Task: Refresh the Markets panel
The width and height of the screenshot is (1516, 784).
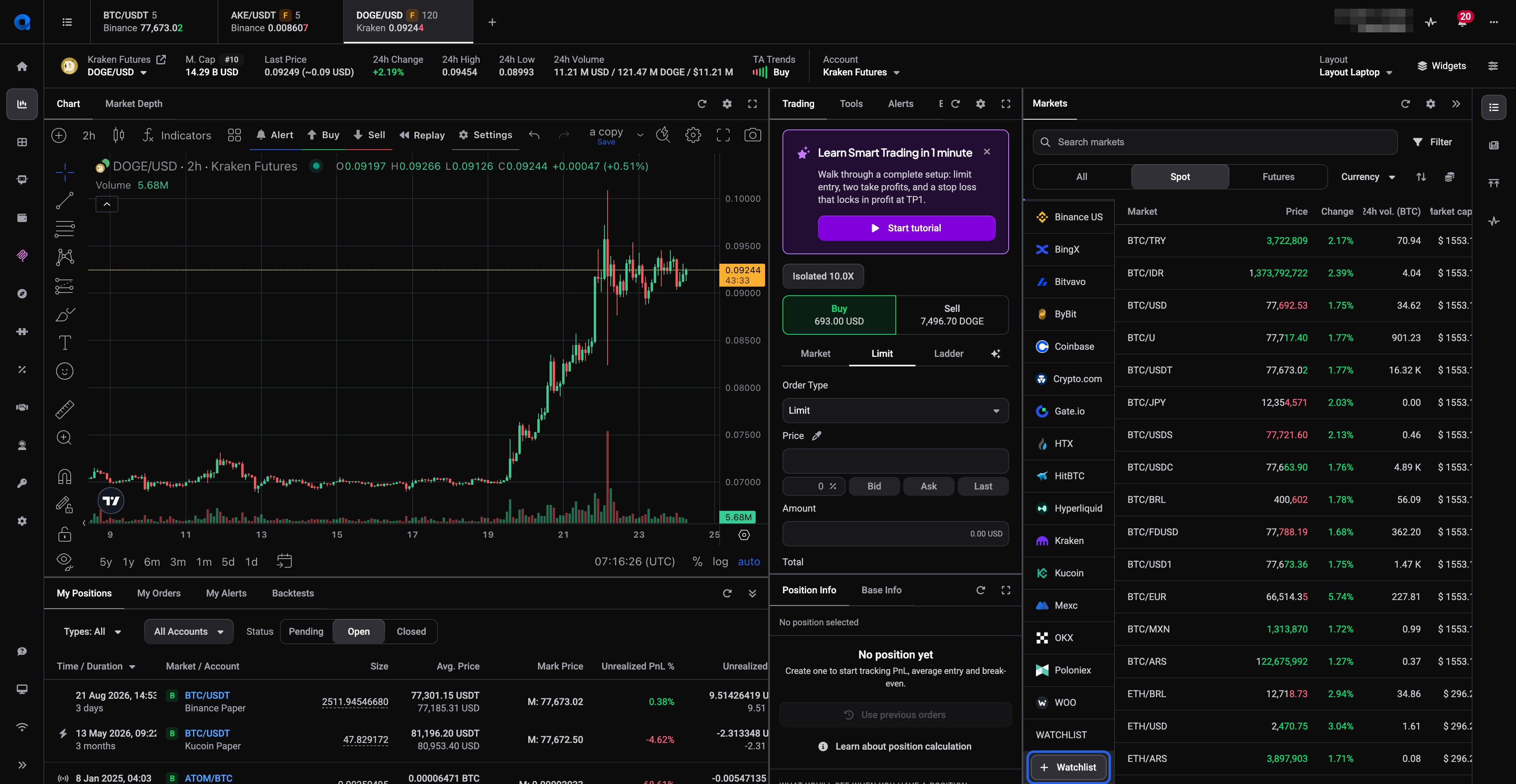Action: [x=1405, y=103]
